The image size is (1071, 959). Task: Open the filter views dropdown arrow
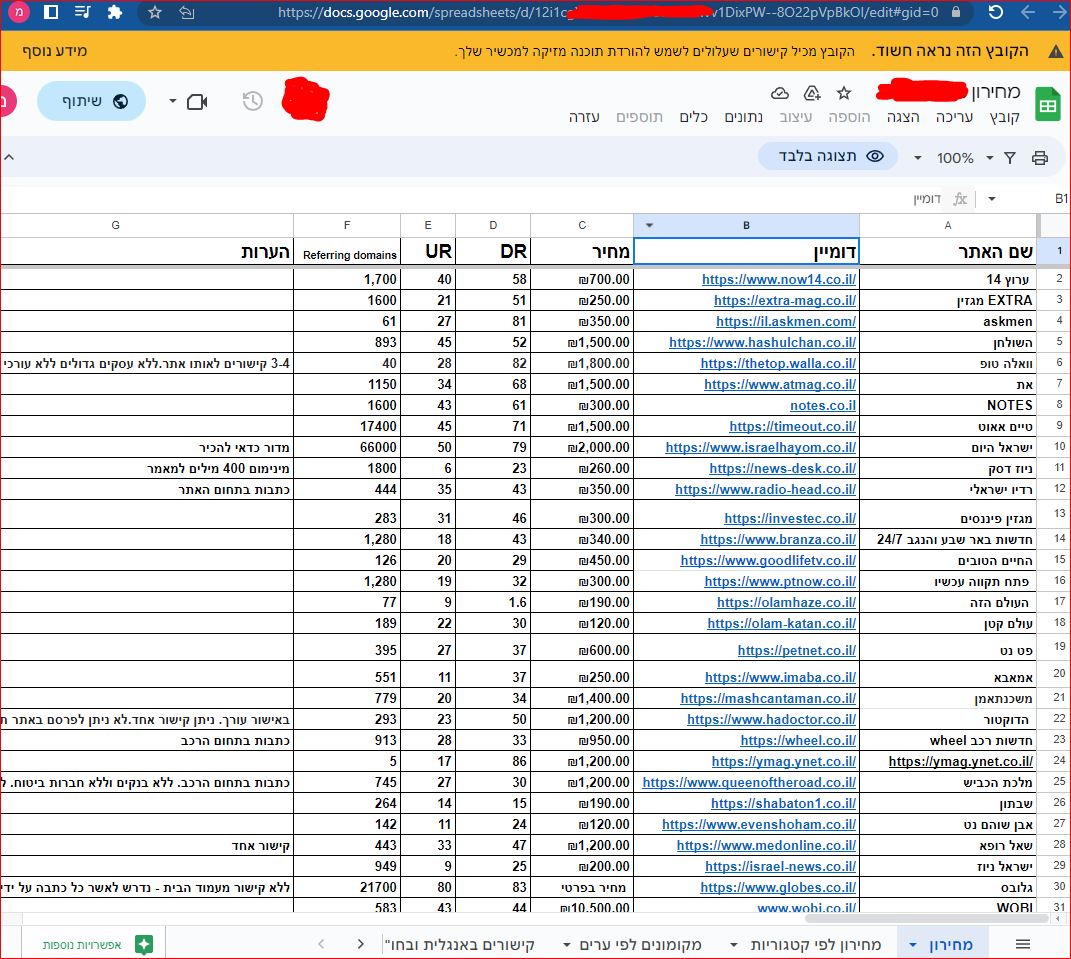pyautogui.click(x=989, y=158)
